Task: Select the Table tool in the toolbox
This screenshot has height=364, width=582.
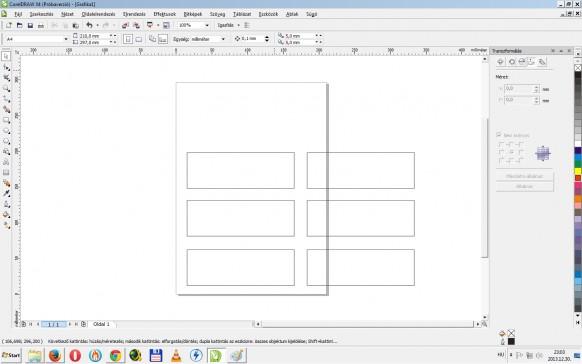Action: click(6, 173)
